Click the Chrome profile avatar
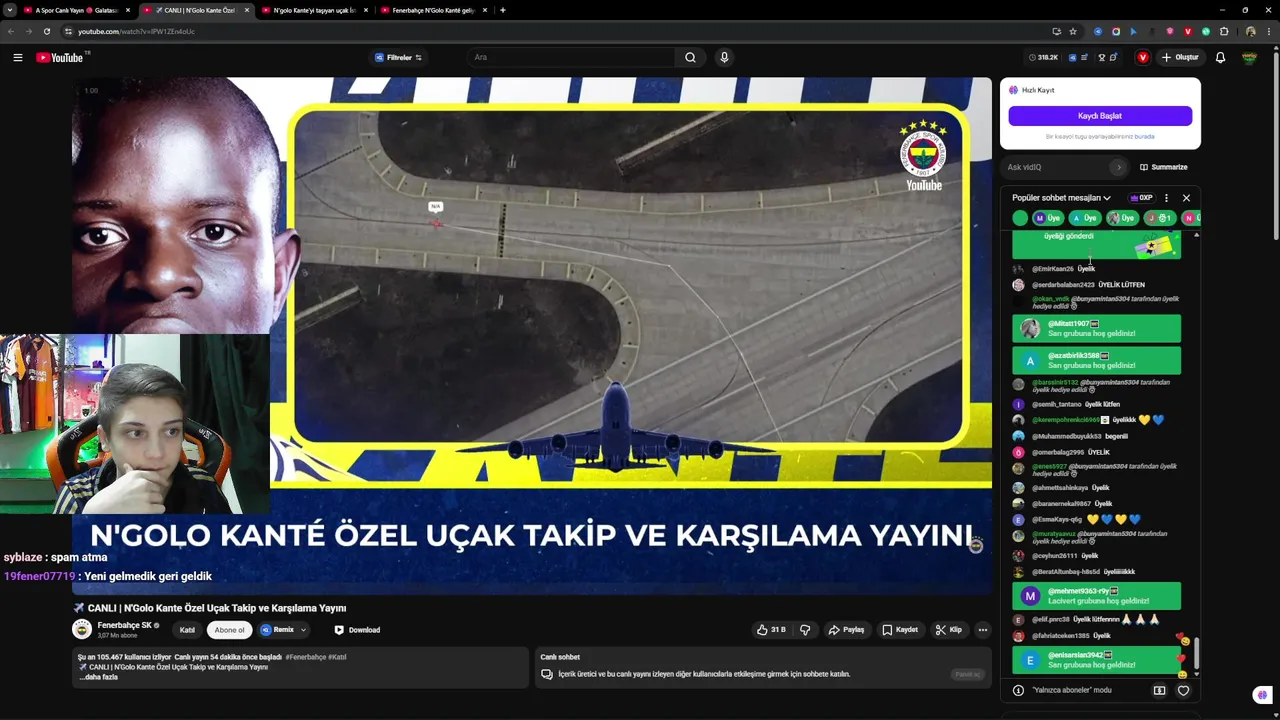The width and height of the screenshot is (1280, 720). pyautogui.click(x=1250, y=31)
